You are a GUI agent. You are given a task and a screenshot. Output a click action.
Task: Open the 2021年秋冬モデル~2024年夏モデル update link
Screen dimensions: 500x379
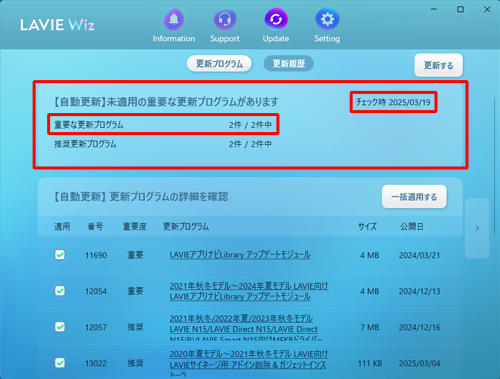(x=249, y=291)
